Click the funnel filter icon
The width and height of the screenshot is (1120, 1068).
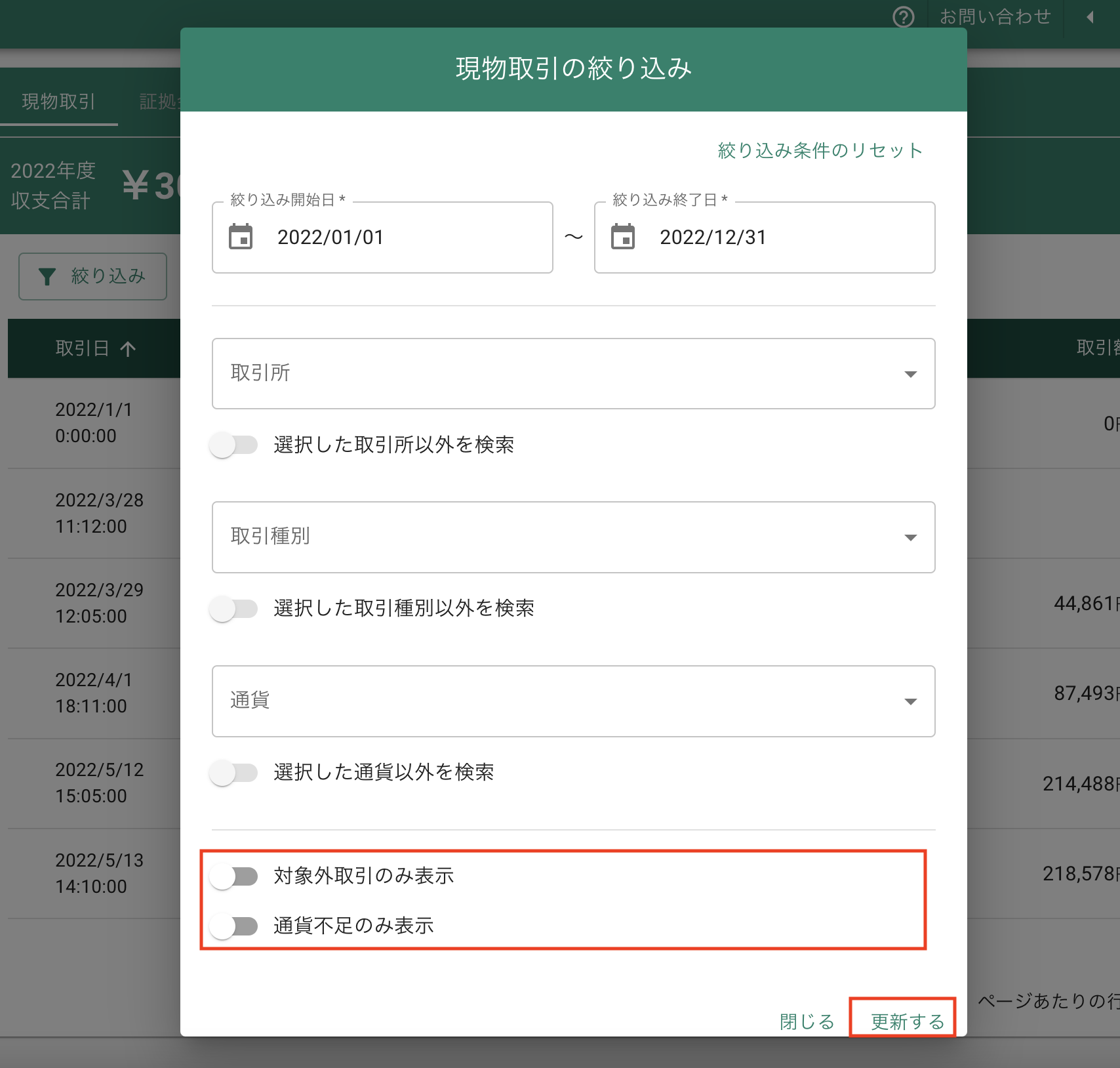[47, 277]
